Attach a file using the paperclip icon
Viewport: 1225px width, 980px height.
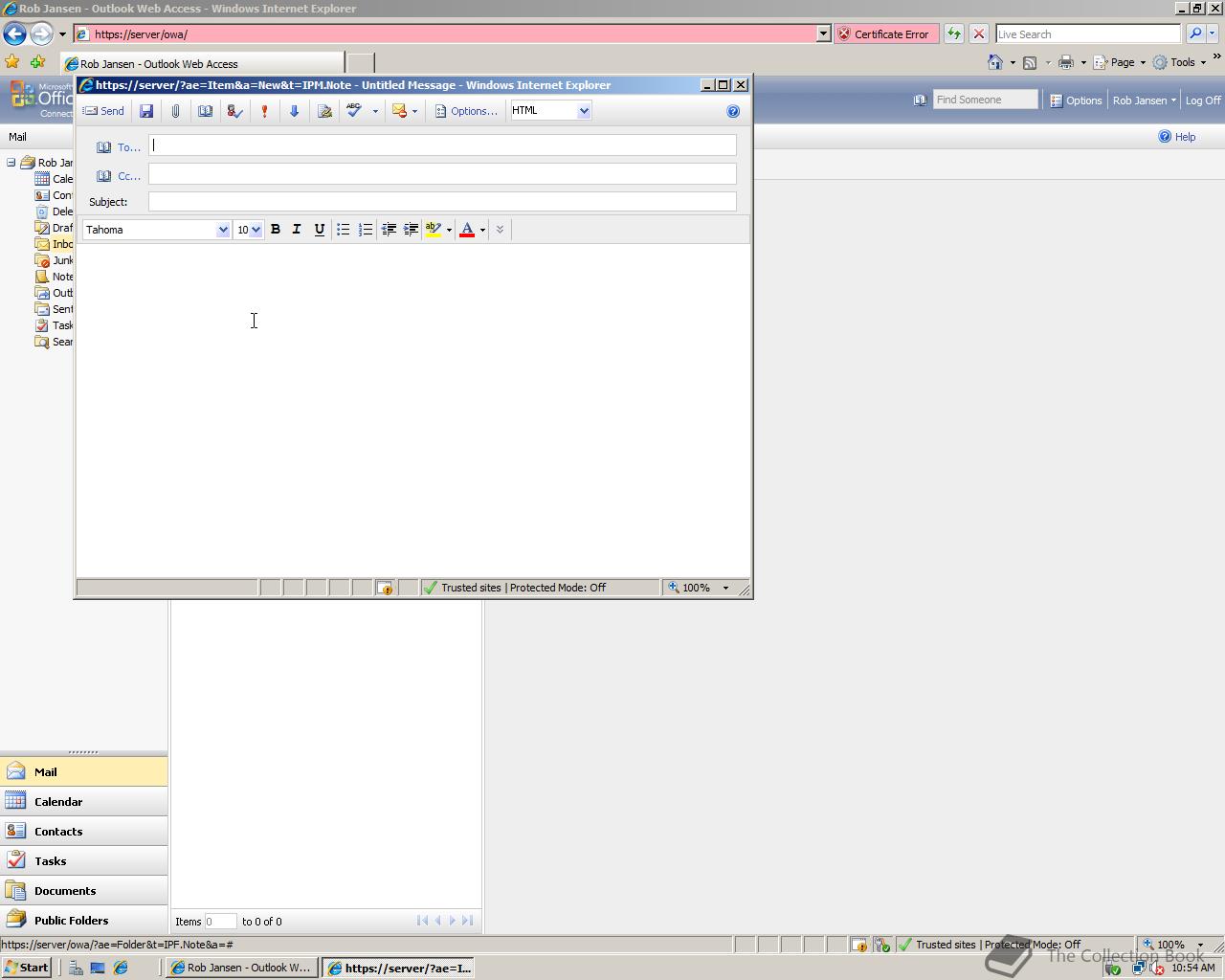(x=175, y=111)
